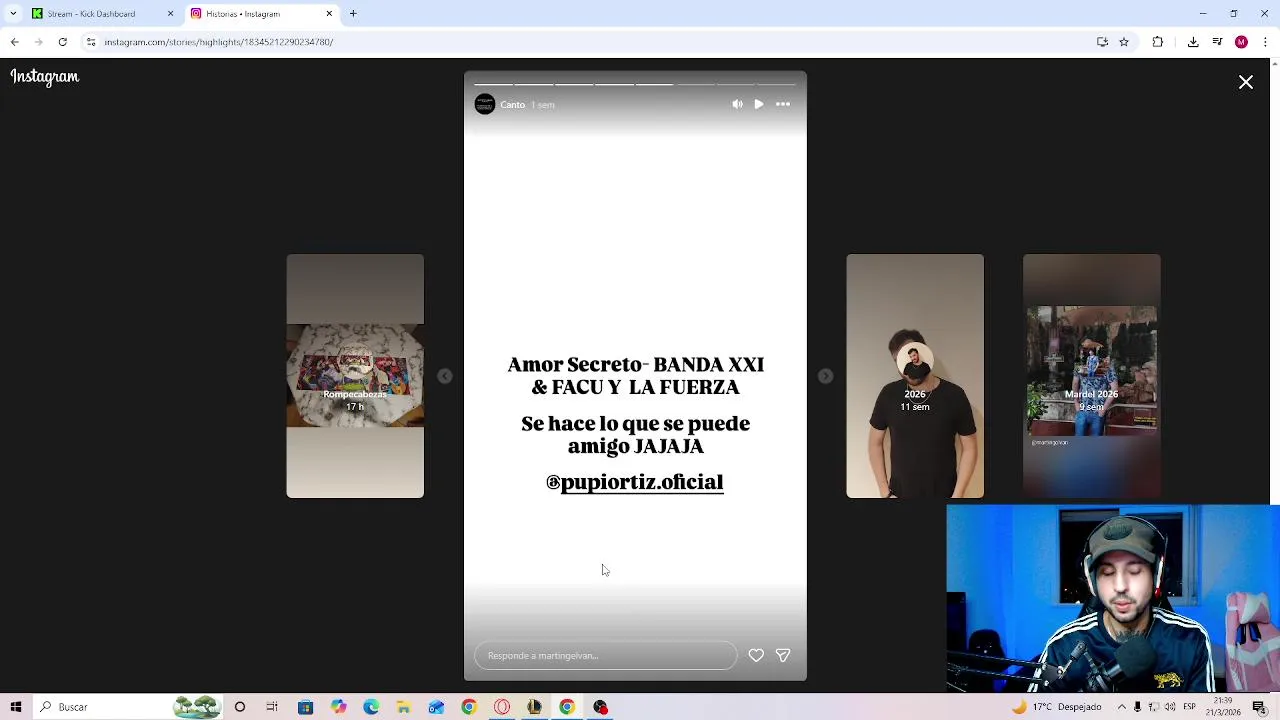Open Task View on the taskbar
Viewport: 1280px width, 720px height.
tap(272, 707)
